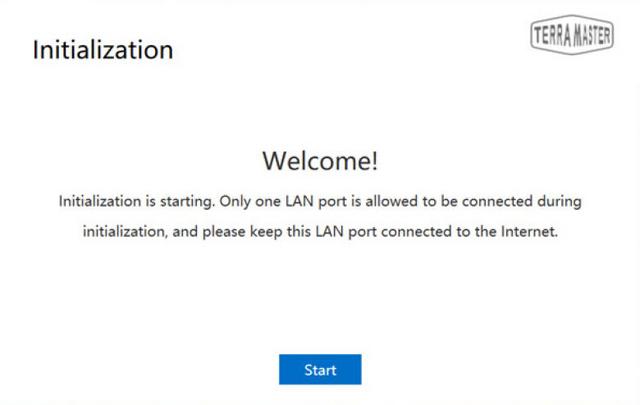Click the word "please" on the second line
Image resolution: width=640 pixels, height=405 pixels.
click(x=224, y=232)
